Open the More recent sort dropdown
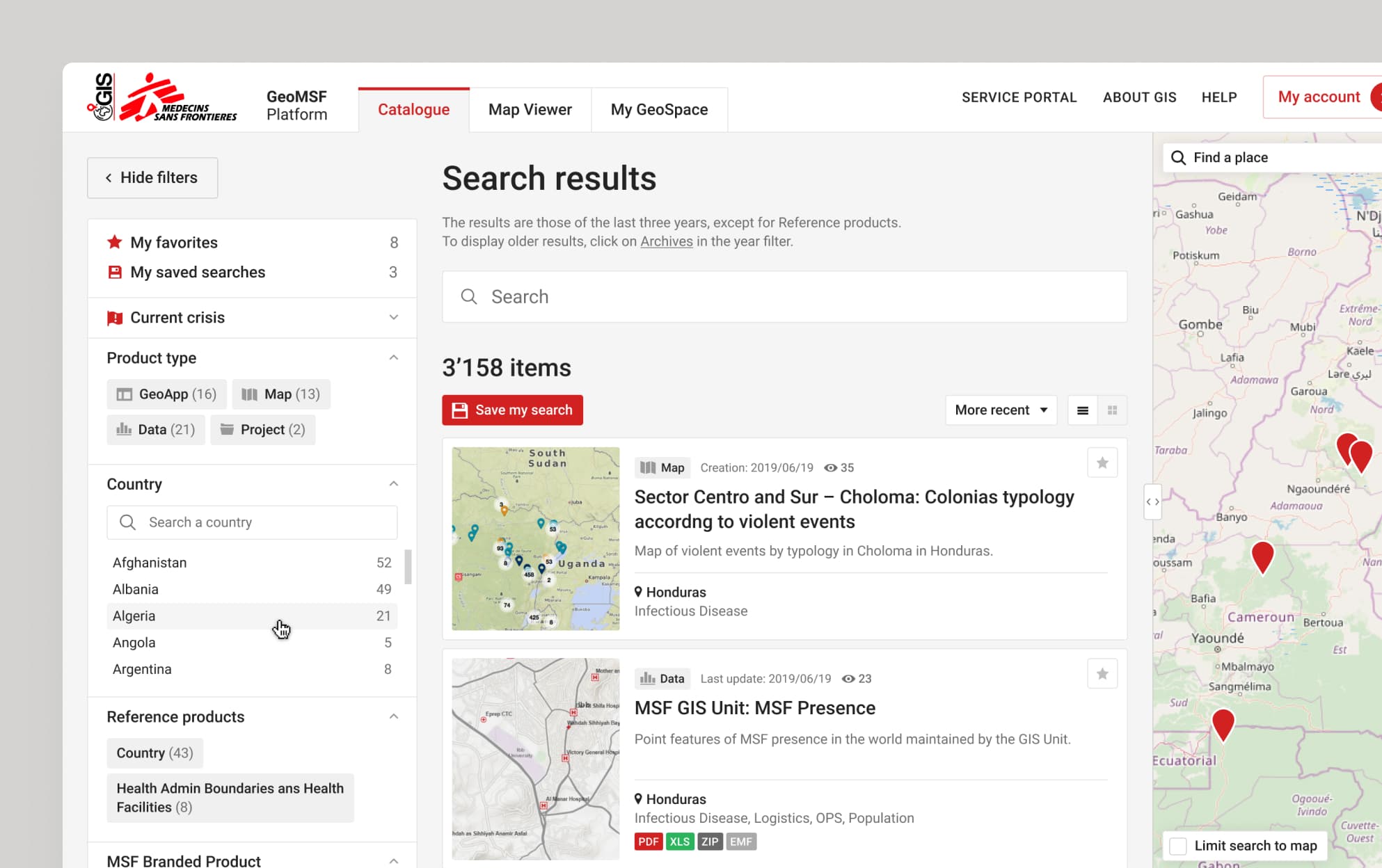1382x868 pixels. (x=1001, y=410)
